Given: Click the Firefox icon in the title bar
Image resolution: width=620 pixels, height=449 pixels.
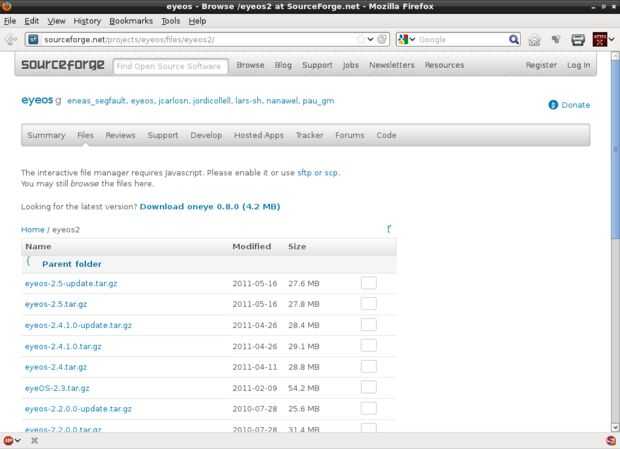Looking at the screenshot, I should point(7,6).
